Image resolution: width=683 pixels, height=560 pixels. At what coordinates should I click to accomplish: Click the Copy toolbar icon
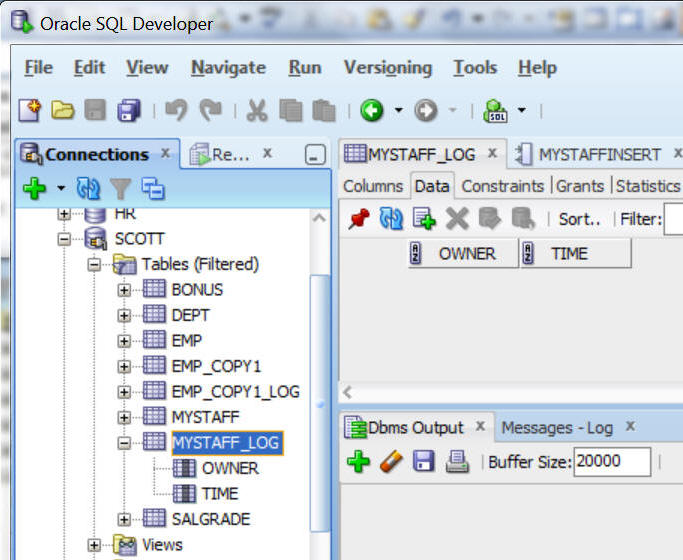[x=291, y=110]
